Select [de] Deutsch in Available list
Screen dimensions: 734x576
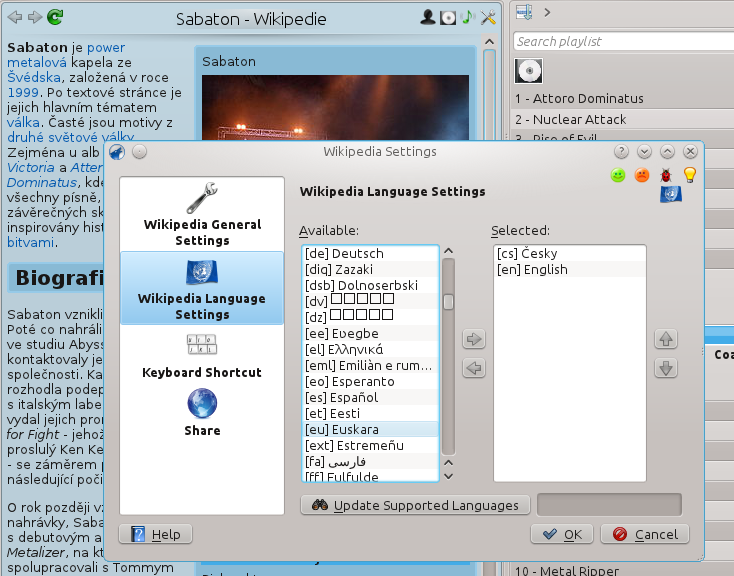point(370,253)
